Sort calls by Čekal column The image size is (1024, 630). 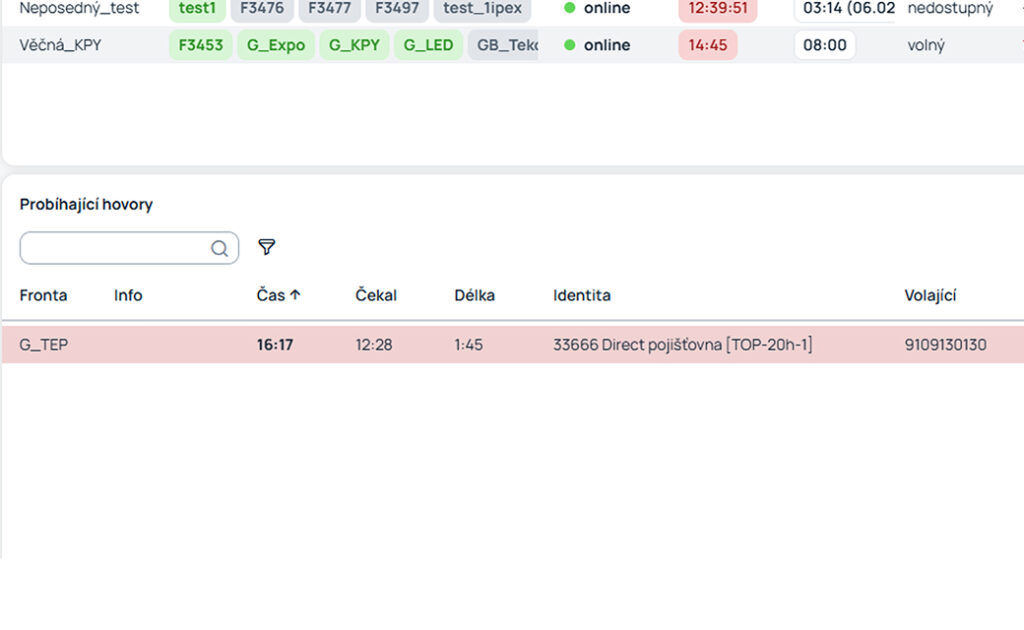(x=376, y=295)
